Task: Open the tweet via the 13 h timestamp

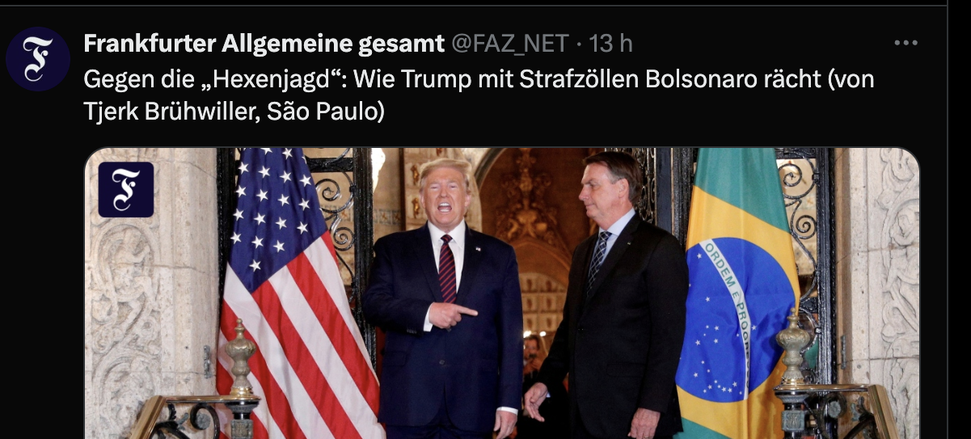Action: pyautogui.click(x=611, y=43)
